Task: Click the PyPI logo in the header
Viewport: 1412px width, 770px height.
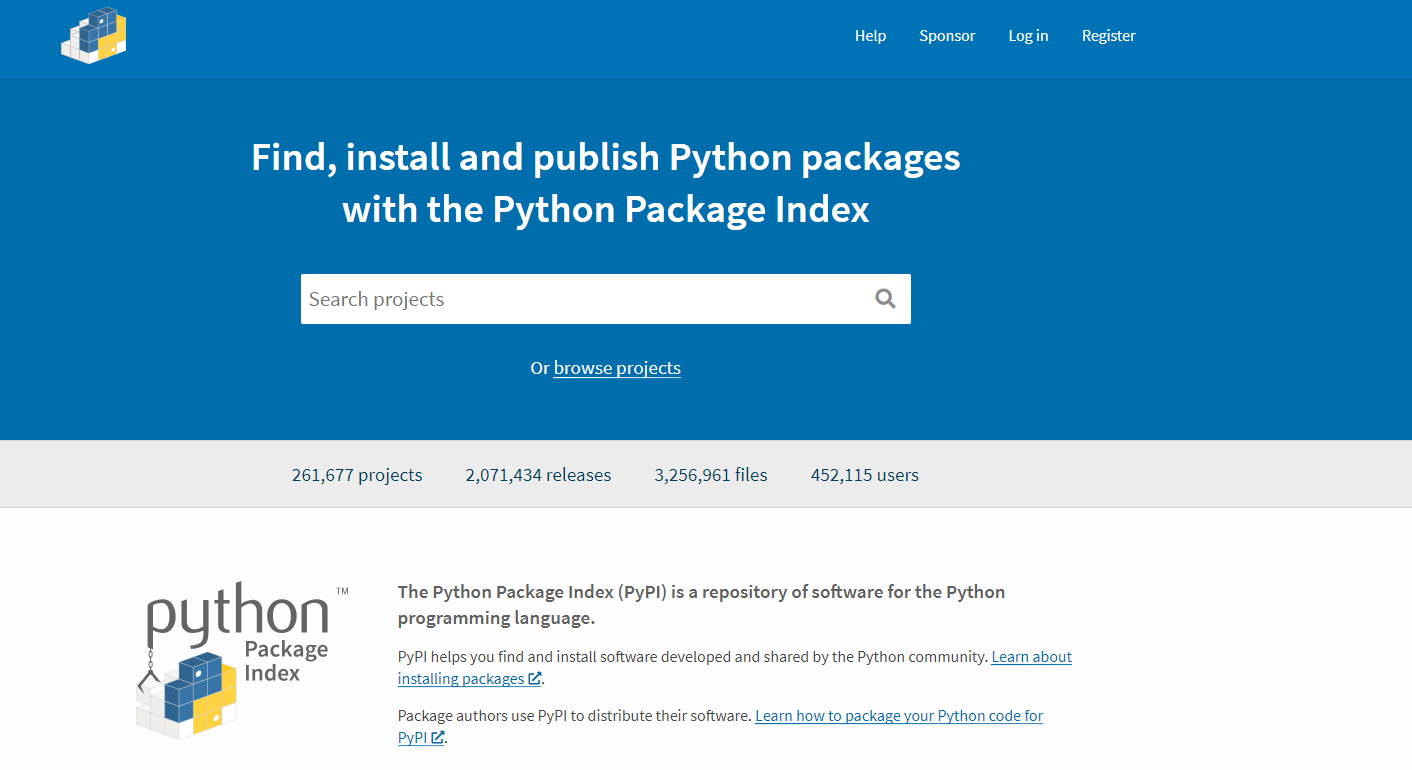Action: pos(93,35)
